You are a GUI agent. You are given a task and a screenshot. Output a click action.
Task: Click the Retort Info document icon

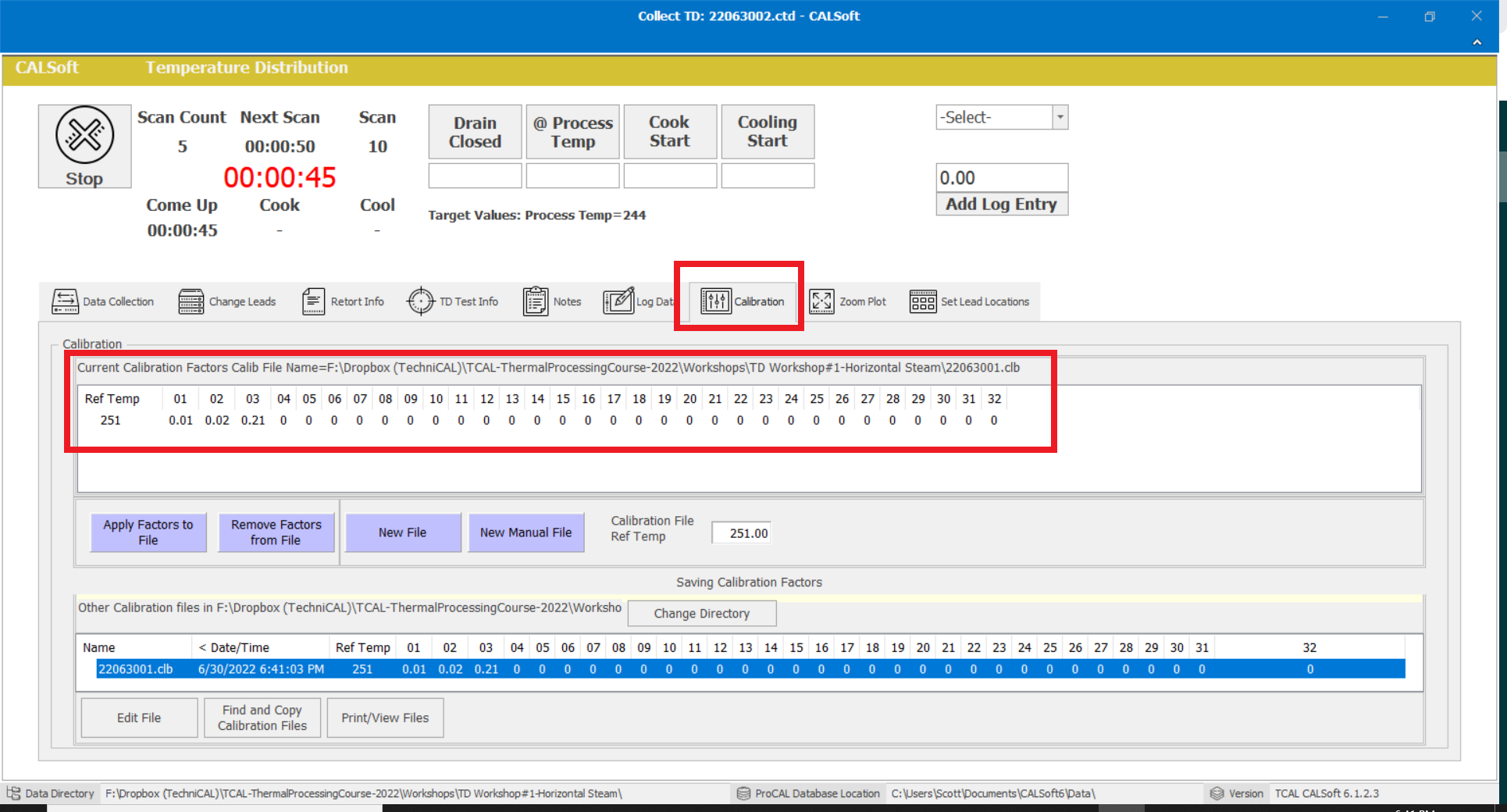pyautogui.click(x=313, y=301)
